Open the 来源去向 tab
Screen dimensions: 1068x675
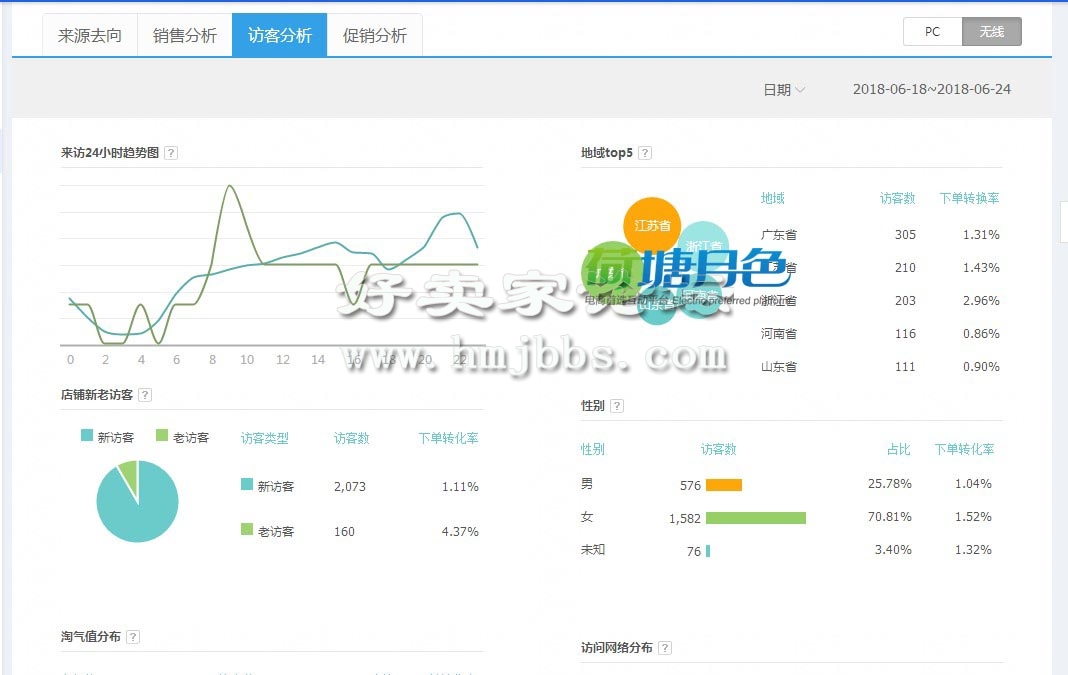(x=90, y=36)
